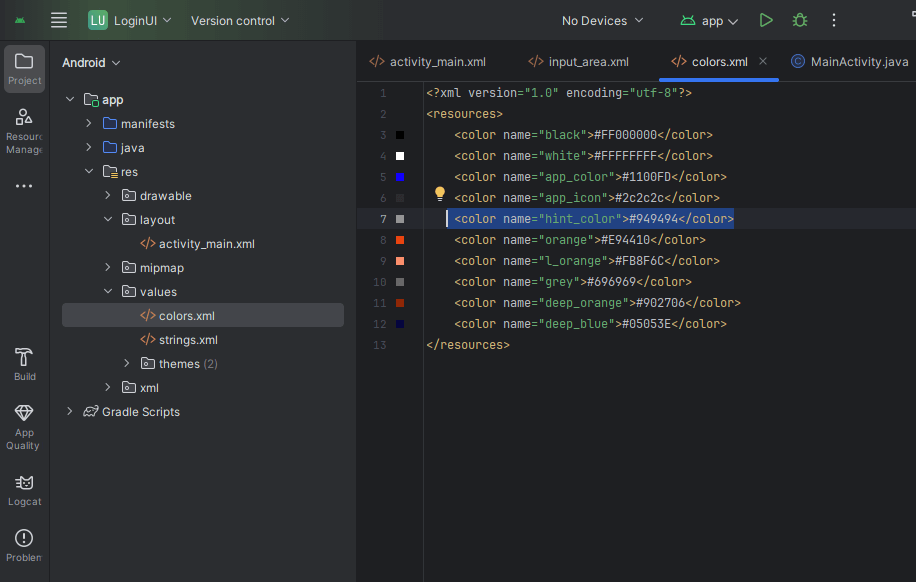Click the app_icon dark gutter swatch
Image resolution: width=916 pixels, height=582 pixels.
pos(400,198)
